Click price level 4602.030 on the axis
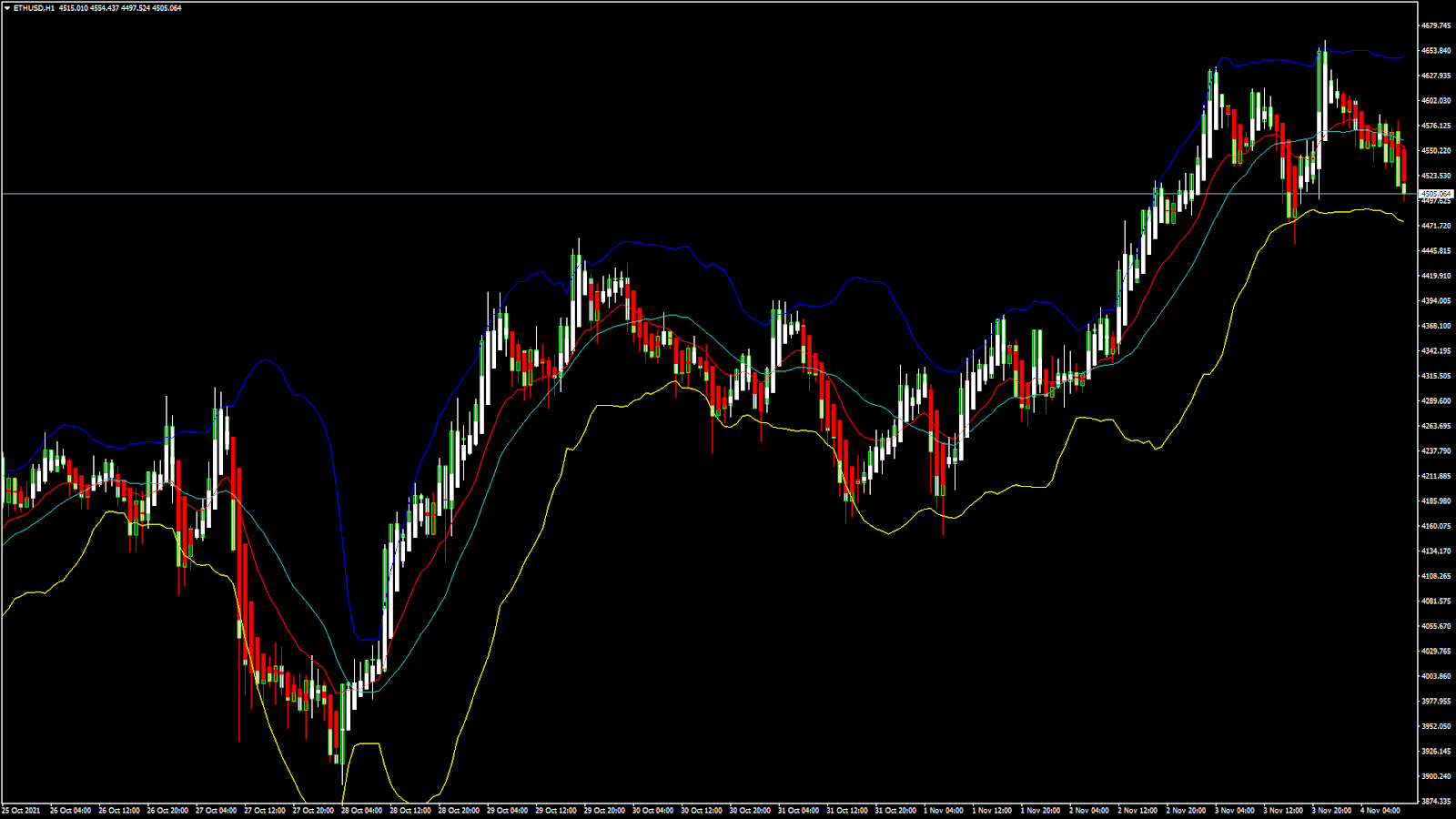The height and width of the screenshot is (819, 1456). click(x=1436, y=101)
